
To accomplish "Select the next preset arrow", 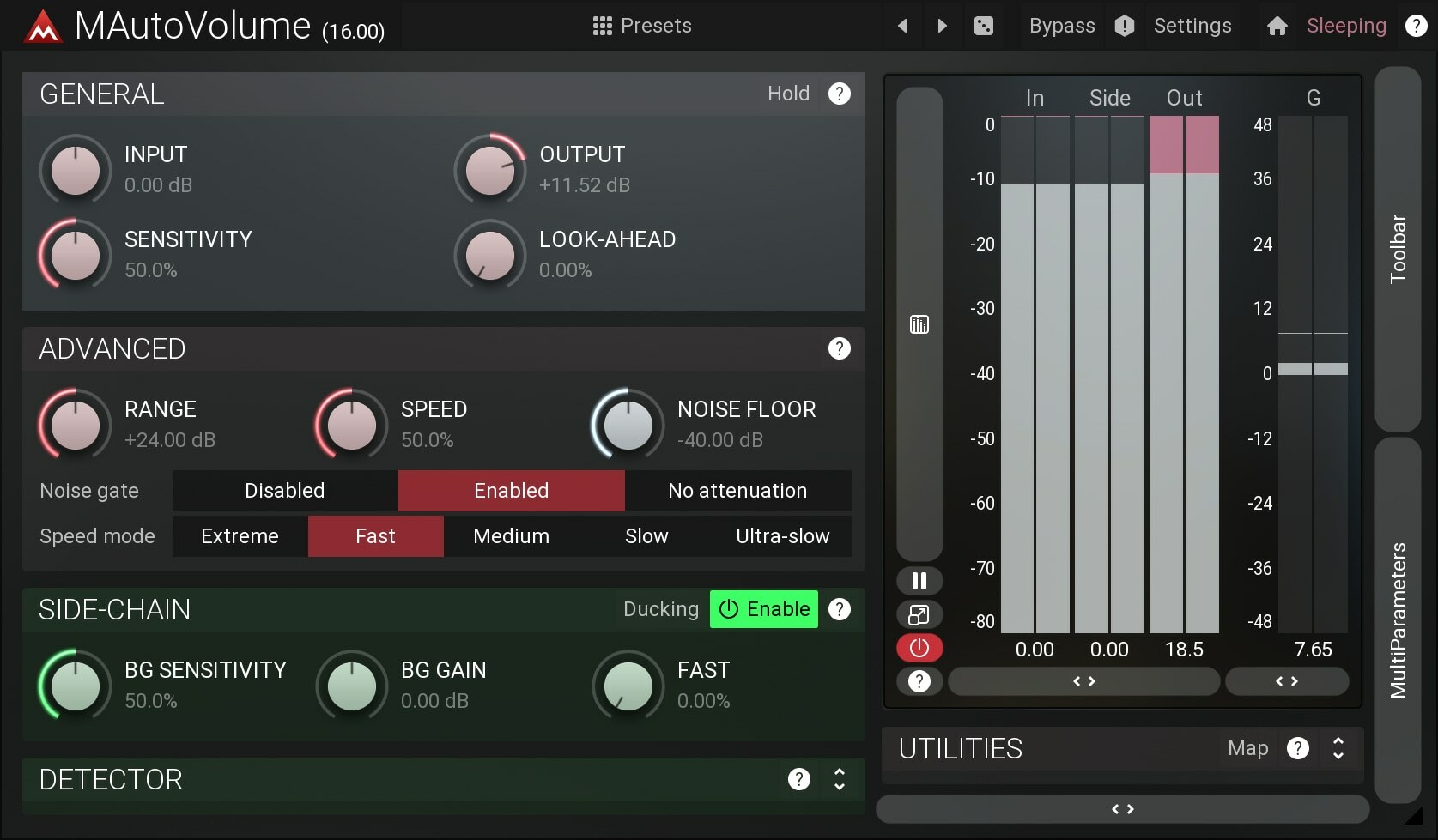I will (942, 26).
